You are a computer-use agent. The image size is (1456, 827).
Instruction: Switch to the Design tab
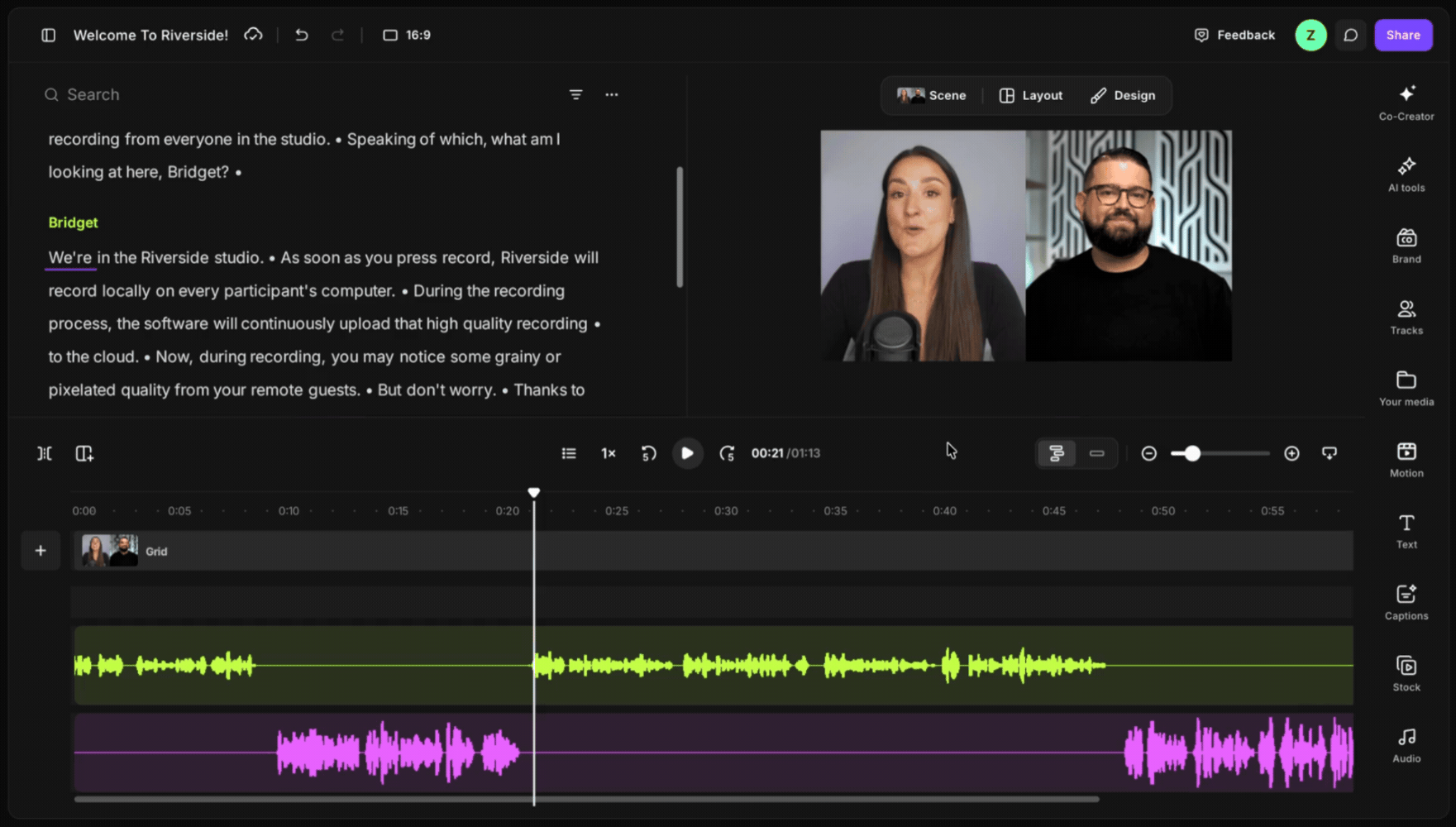[1123, 95]
